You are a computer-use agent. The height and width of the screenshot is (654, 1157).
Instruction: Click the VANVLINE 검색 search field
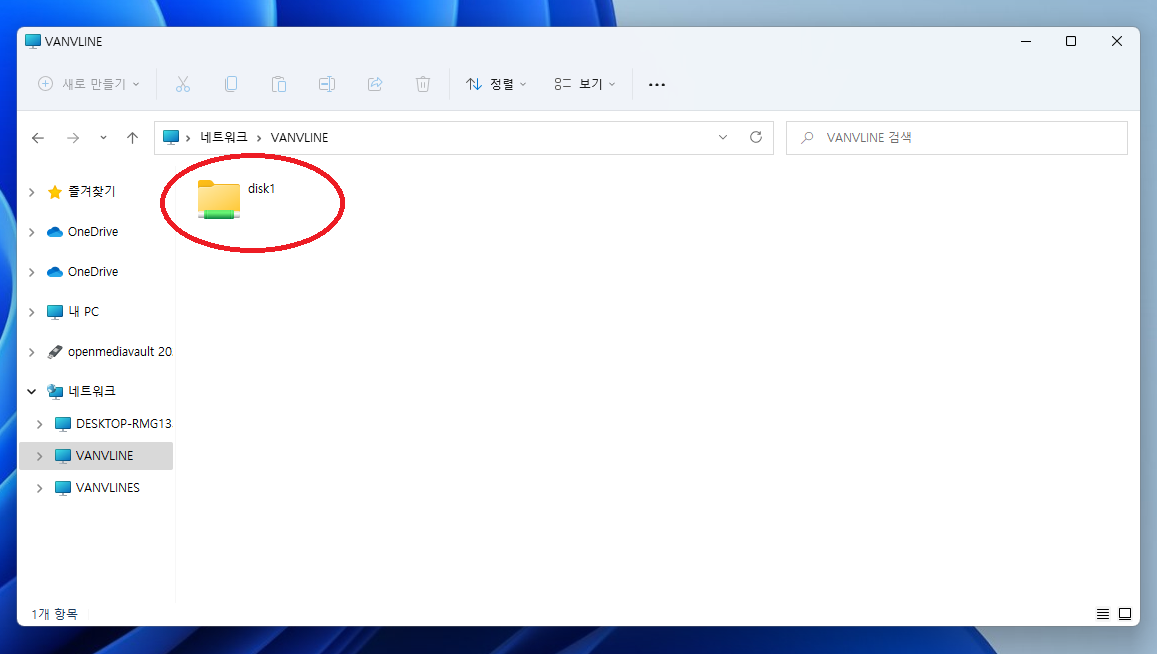coord(956,137)
